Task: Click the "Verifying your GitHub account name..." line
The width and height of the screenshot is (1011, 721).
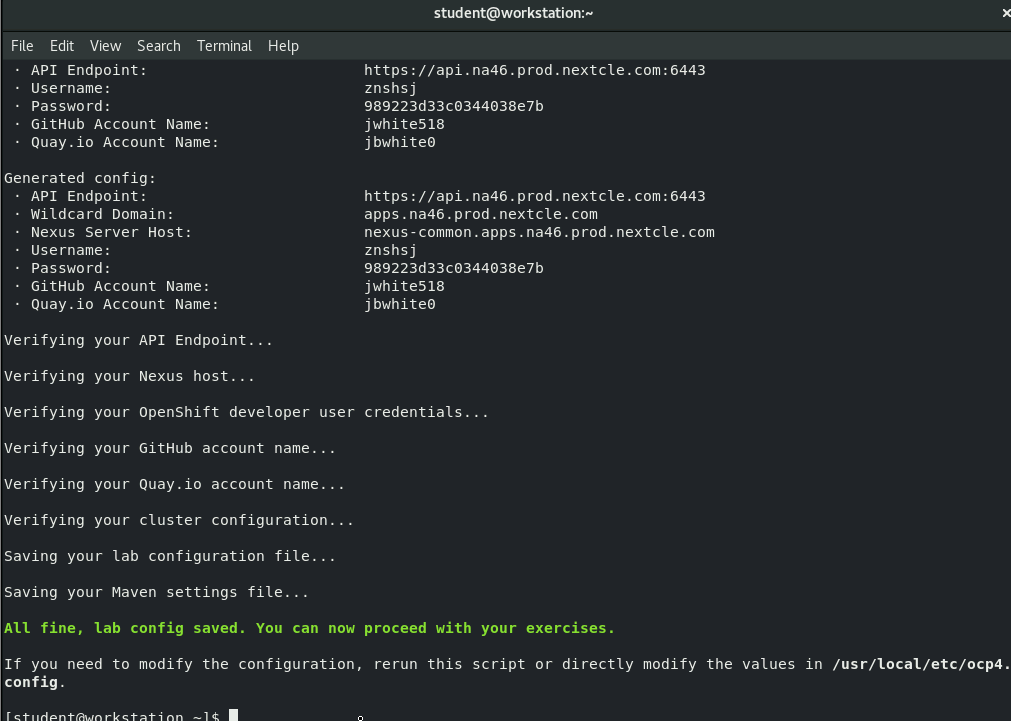Action: (x=170, y=448)
